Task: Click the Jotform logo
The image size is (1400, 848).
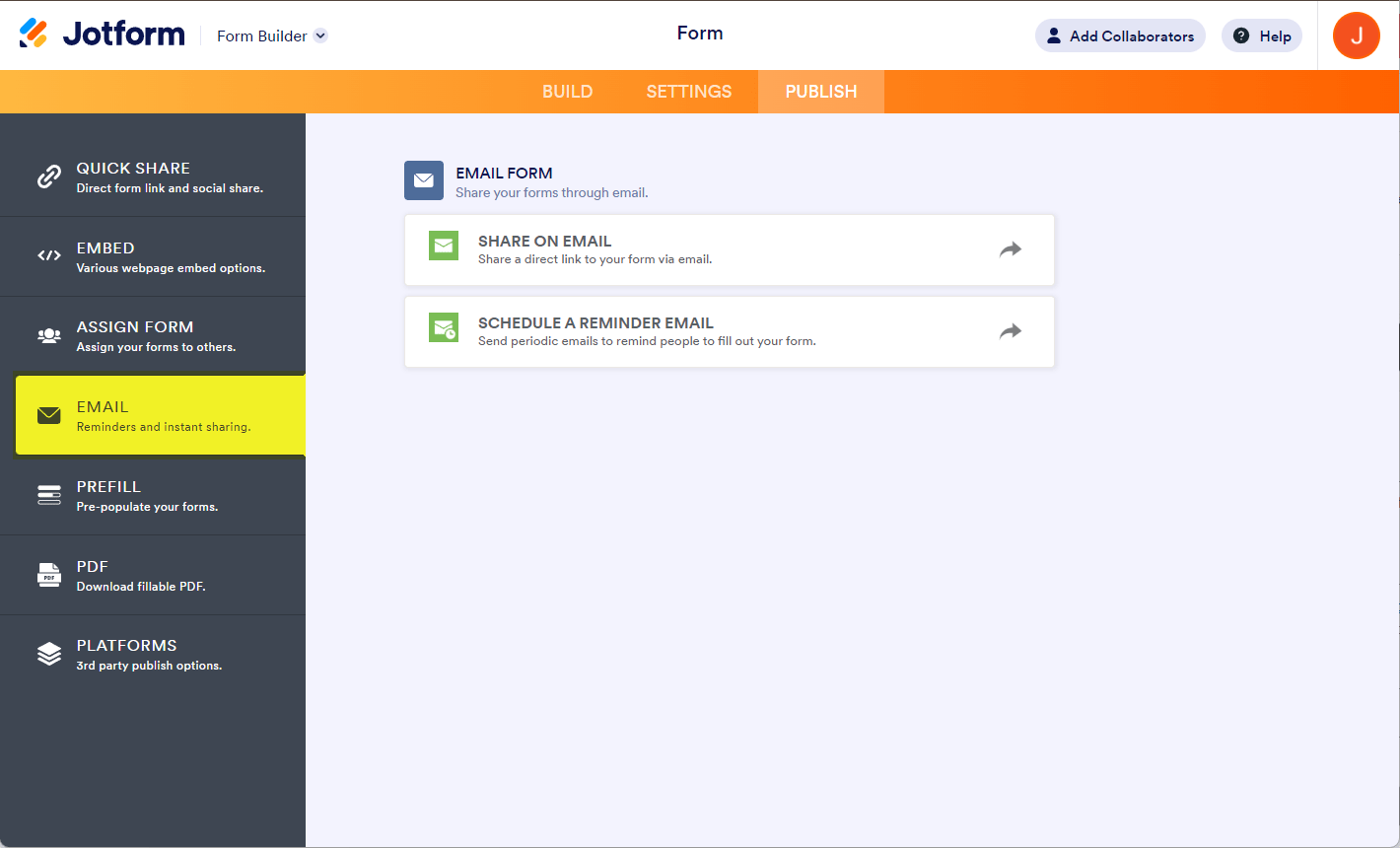Action: point(102,35)
